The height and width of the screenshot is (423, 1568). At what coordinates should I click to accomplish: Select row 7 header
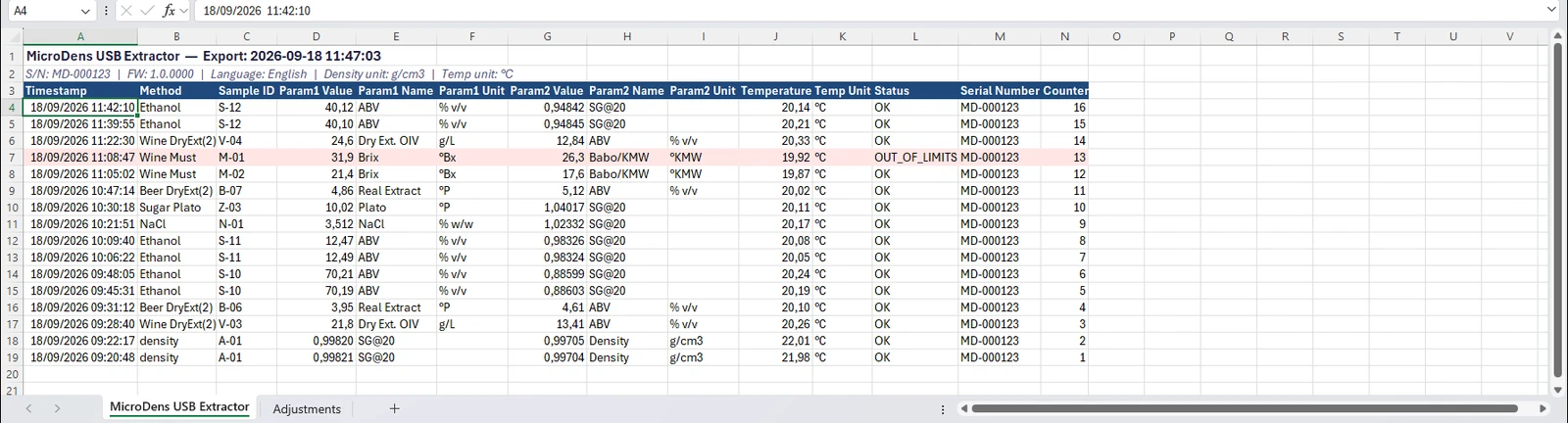coord(12,158)
